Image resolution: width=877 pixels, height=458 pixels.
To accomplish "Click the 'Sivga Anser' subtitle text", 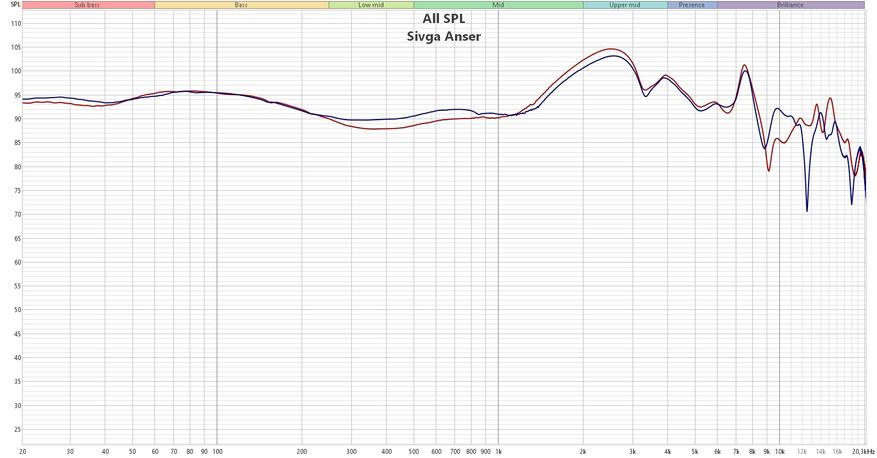I will pos(444,36).
